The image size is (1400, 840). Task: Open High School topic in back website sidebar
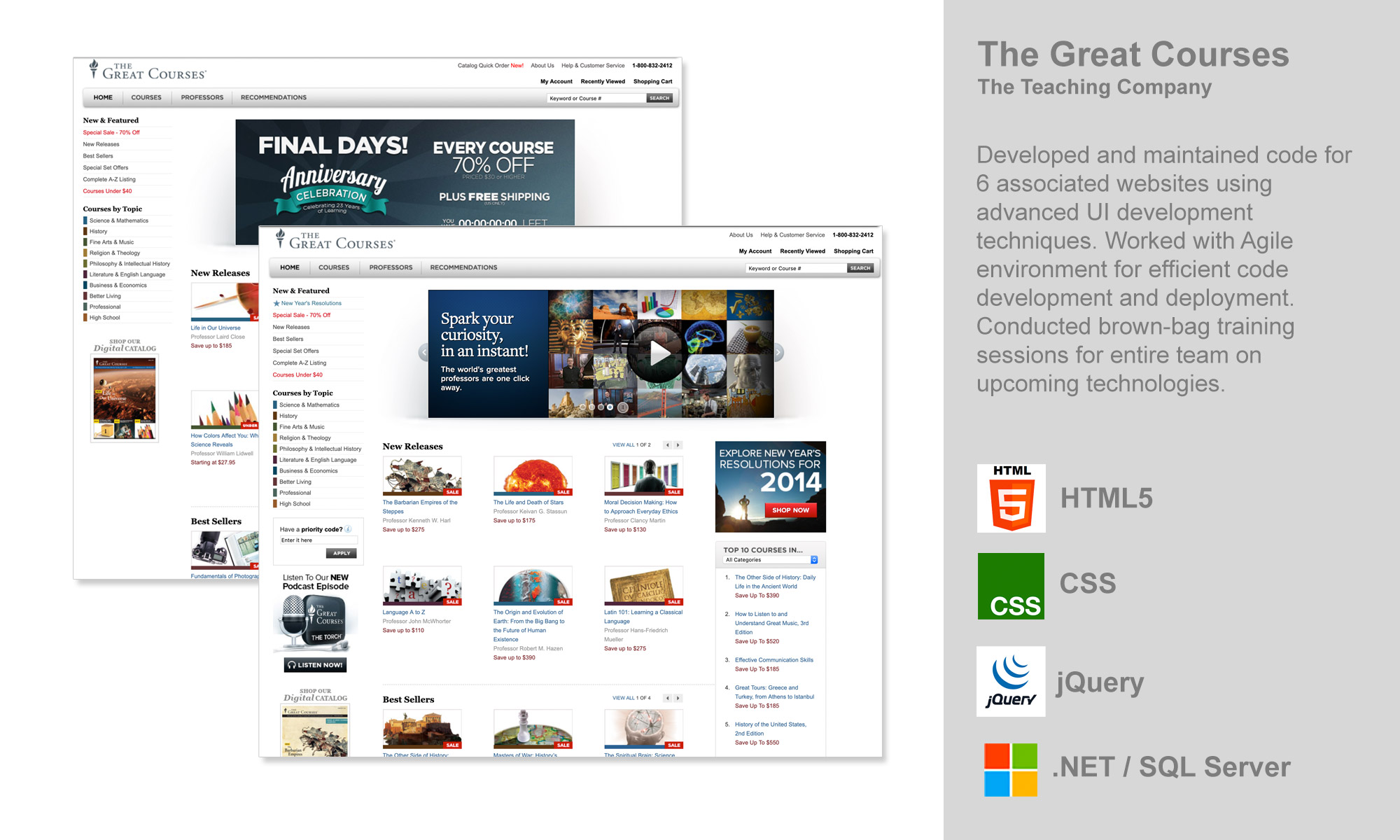104,318
